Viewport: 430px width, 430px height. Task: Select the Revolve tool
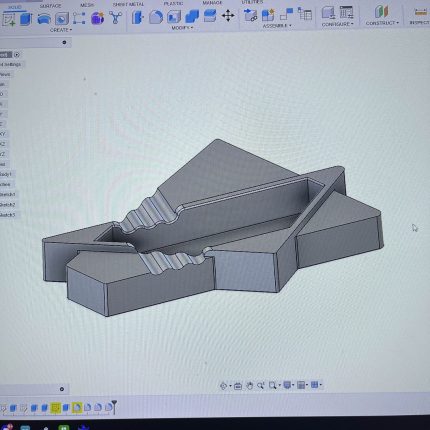point(44,19)
